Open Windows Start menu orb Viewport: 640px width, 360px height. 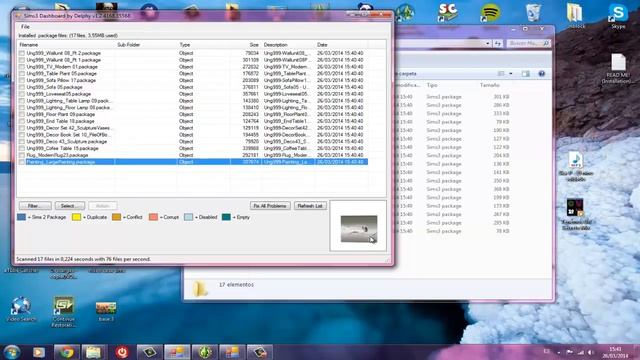coord(11,352)
